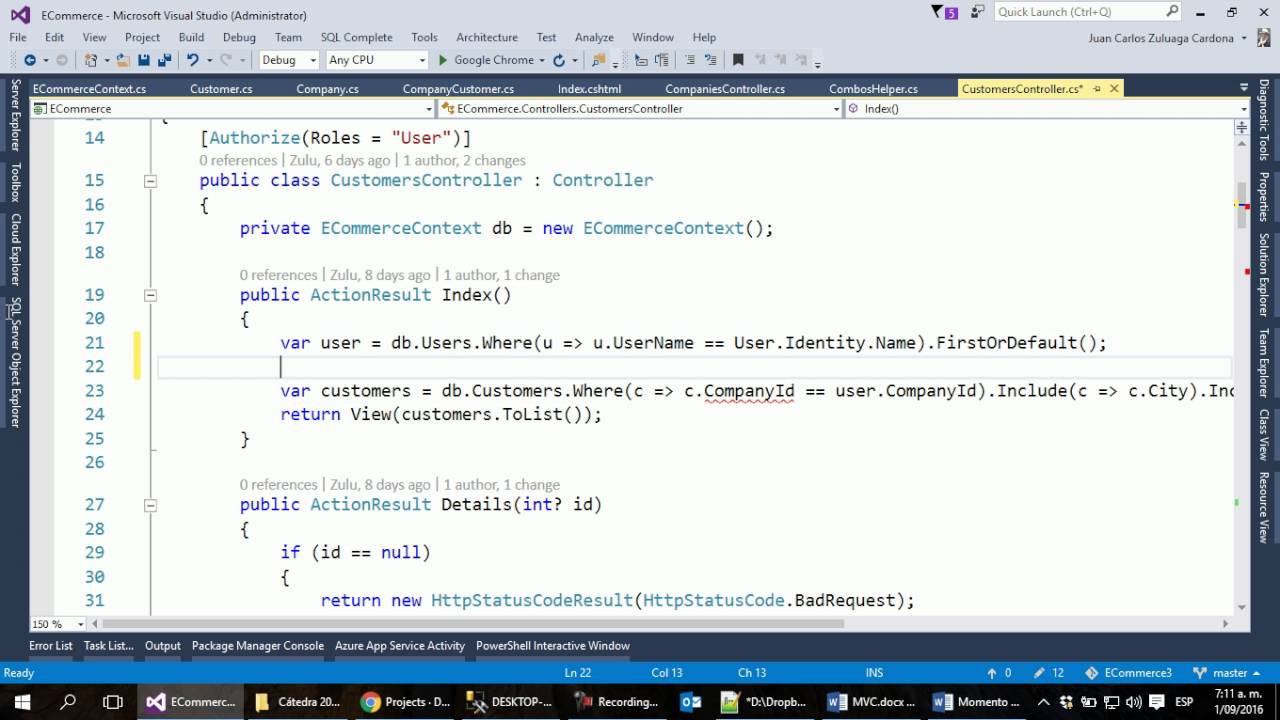This screenshot has height=720, width=1280.
Task: Close the CustomersController.cs tab
Action: point(1114,89)
